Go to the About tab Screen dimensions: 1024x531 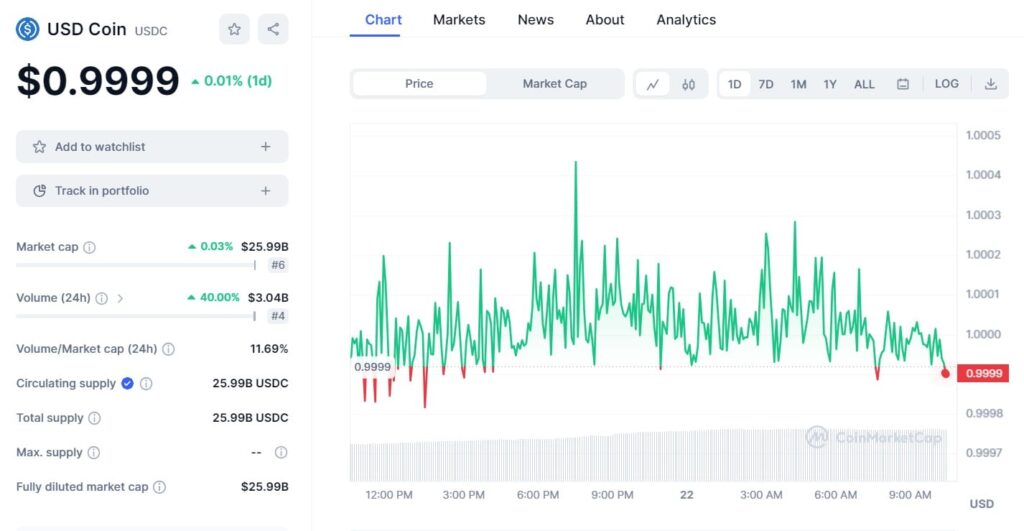tap(605, 20)
